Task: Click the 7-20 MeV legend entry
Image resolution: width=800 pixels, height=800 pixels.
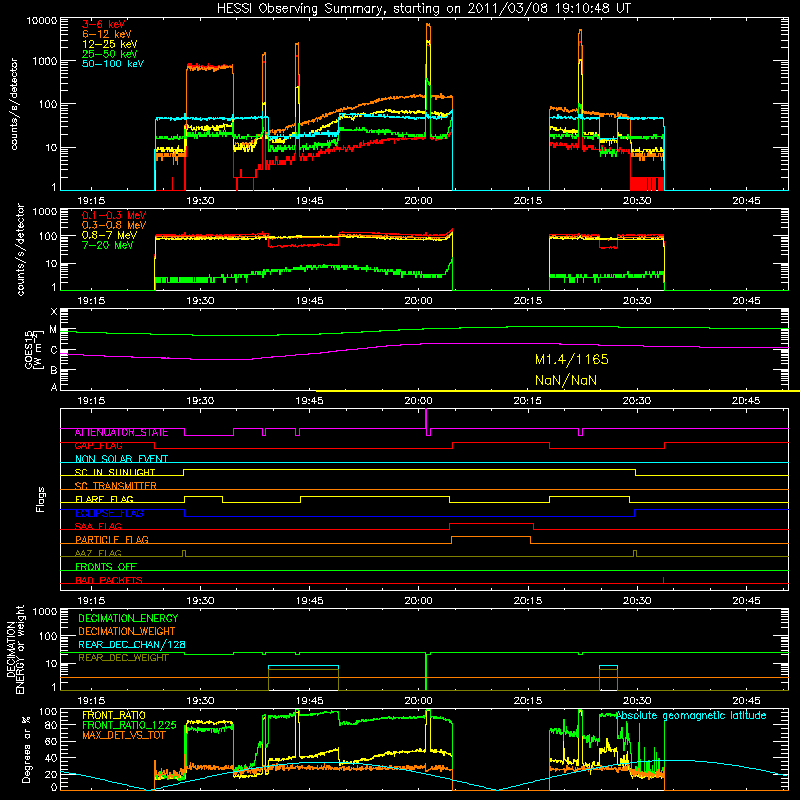Action: 108,245
